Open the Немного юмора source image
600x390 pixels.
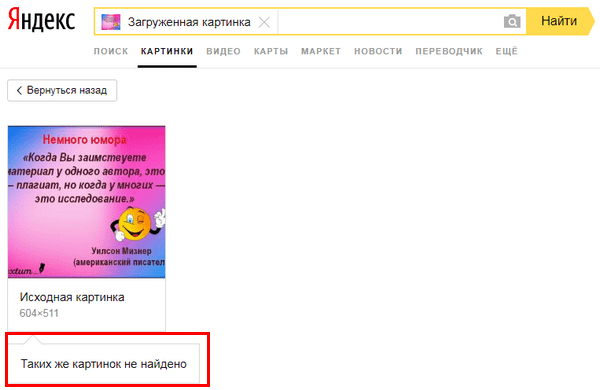click(86, 202)
